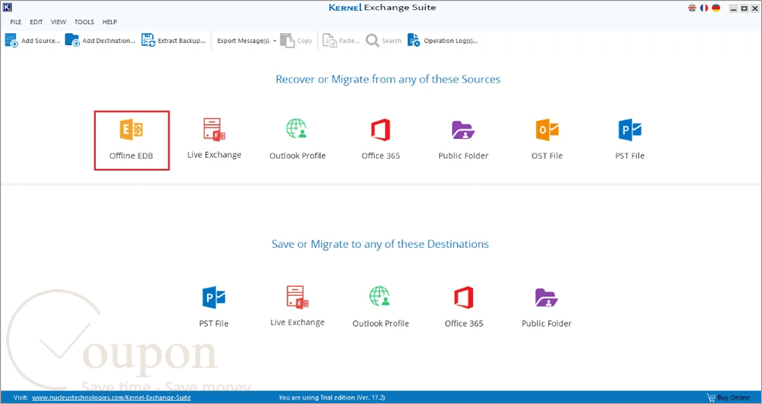762x404 pixels.
Task: Switch language to English flag
Action: click(692, 8)
